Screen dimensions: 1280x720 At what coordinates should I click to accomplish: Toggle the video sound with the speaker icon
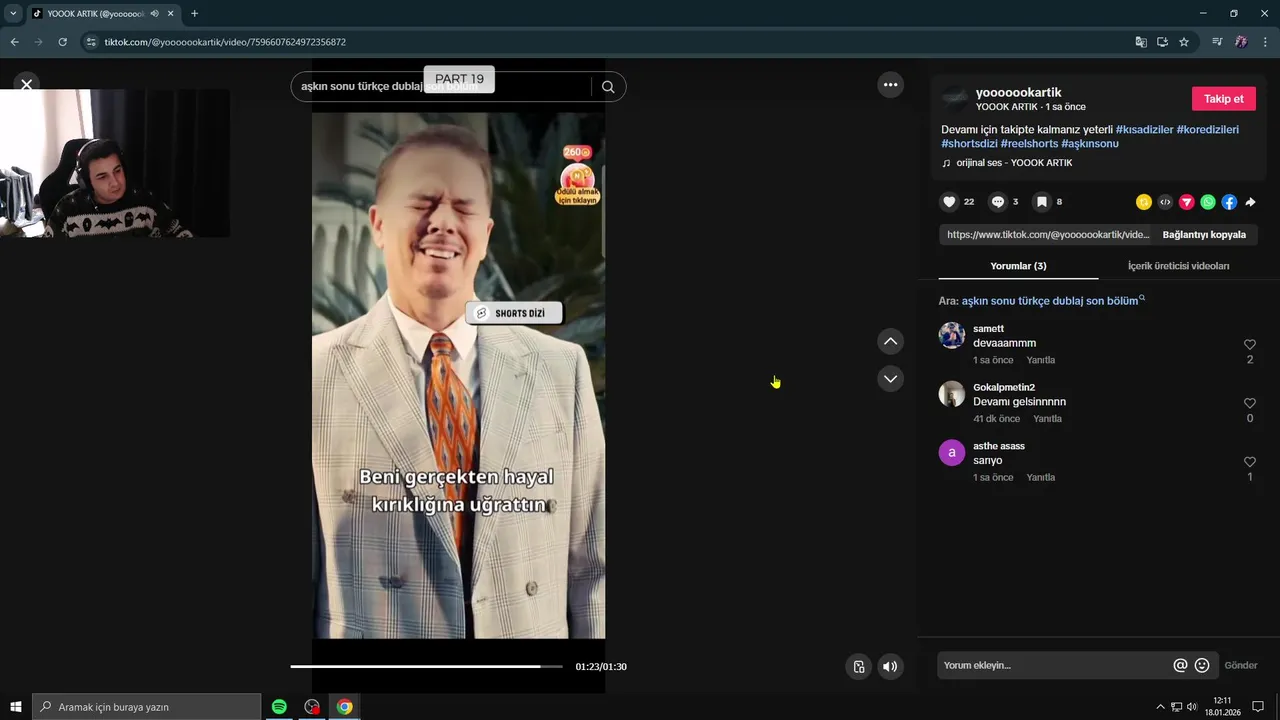coord(890,667)
